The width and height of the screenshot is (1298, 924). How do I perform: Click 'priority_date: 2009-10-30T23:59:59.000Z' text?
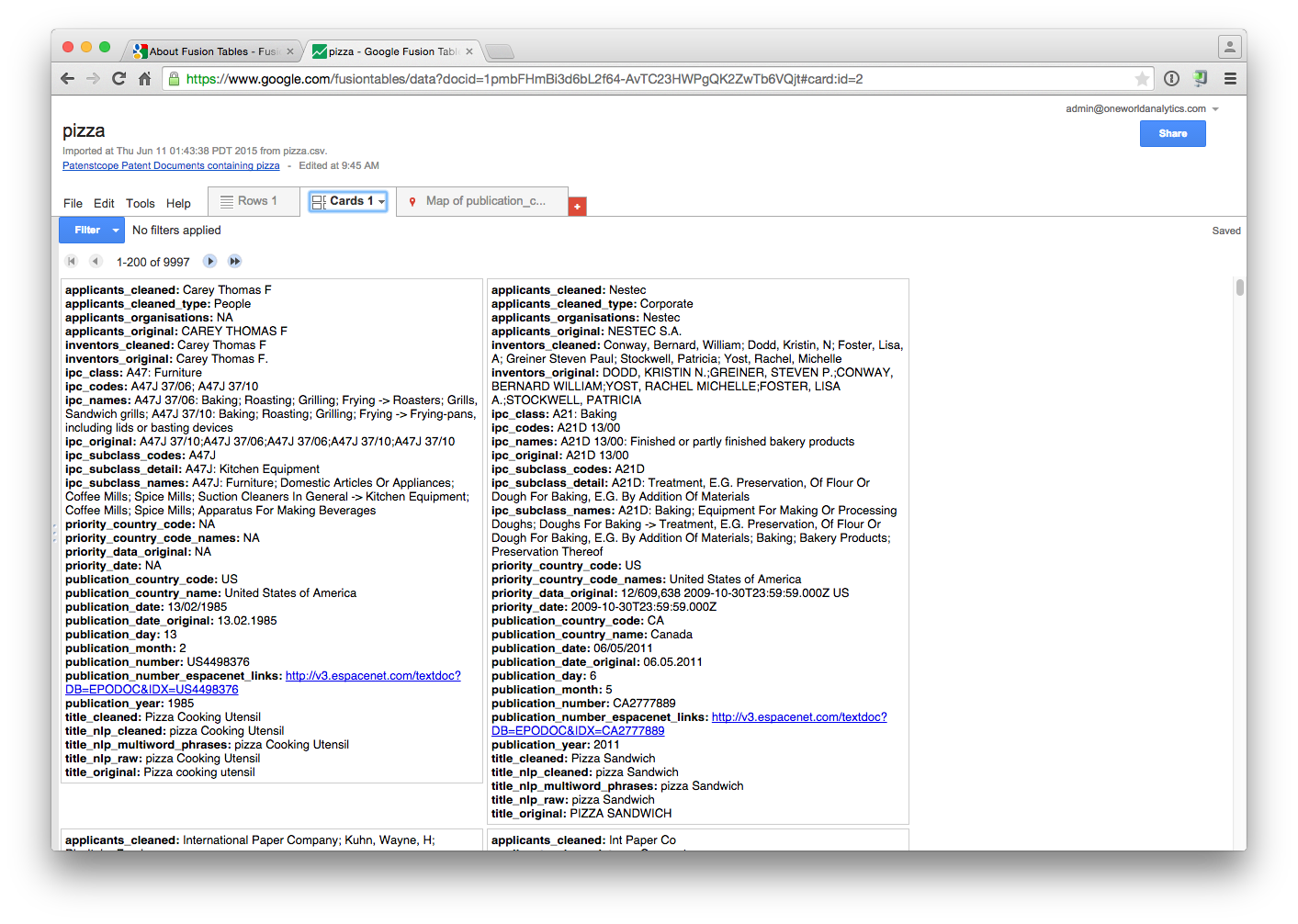604,607
